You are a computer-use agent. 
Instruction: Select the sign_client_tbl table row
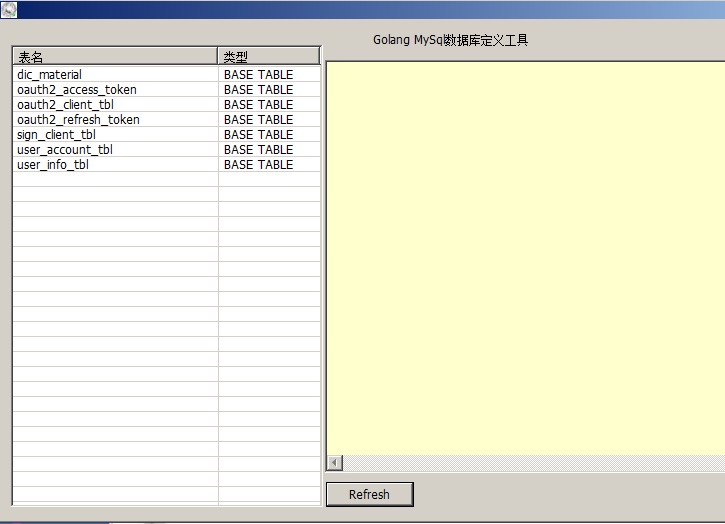56,135
